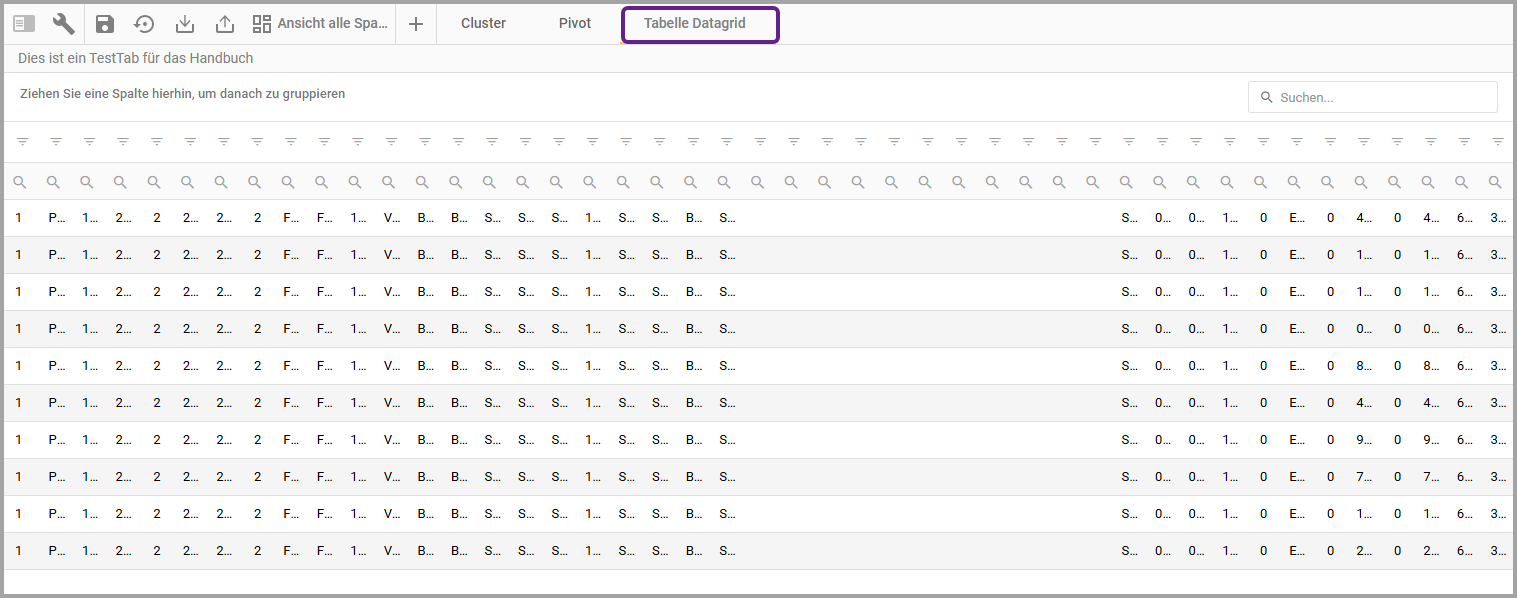Image resolution: width=1517 pixels, height=598 pixels.
Task: Switch to the Pivot tab
Action: click(575, 24)
